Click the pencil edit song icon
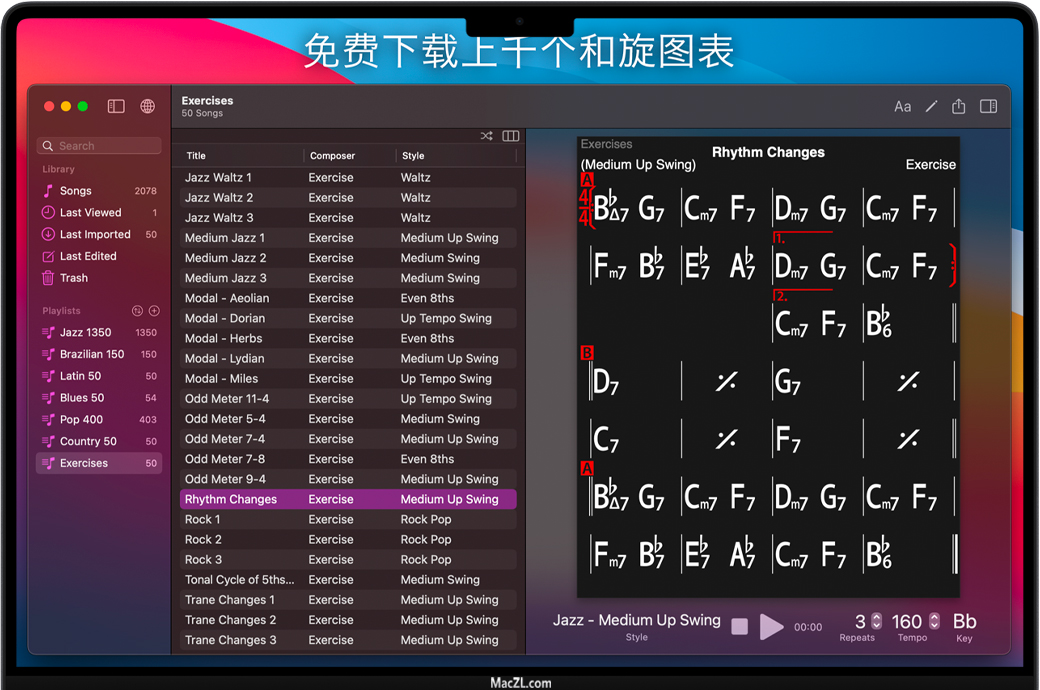 (931, 106)
